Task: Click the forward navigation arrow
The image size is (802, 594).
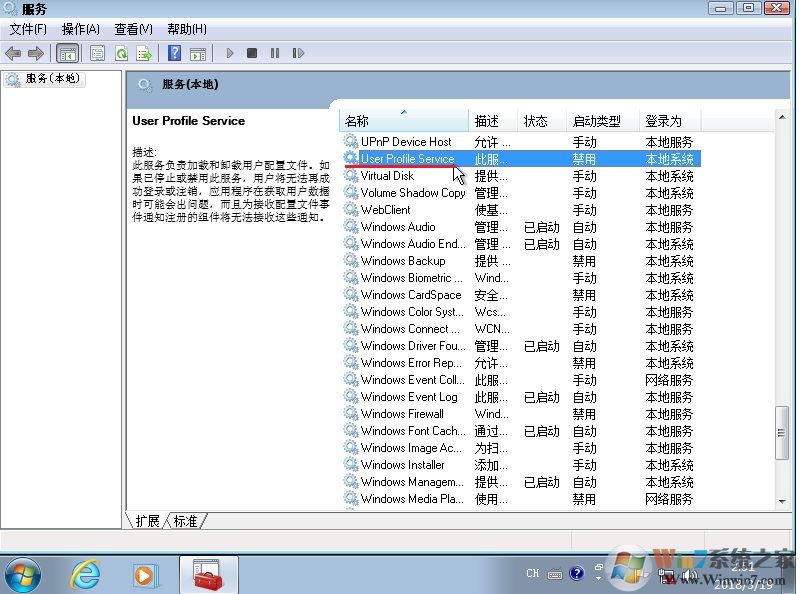Action: point(34,53)
